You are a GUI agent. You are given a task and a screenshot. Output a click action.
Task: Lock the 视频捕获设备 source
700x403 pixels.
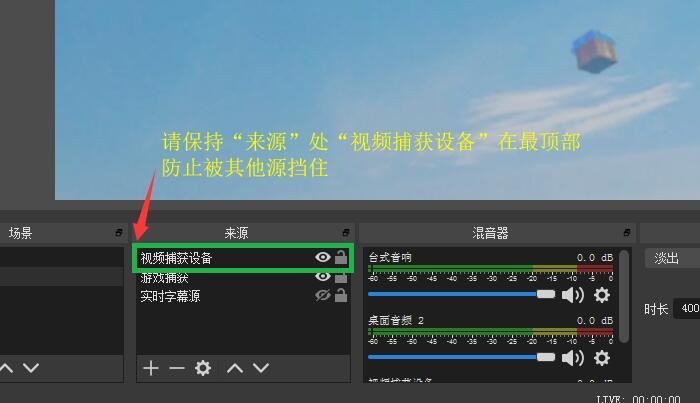[x=341, y=257]
